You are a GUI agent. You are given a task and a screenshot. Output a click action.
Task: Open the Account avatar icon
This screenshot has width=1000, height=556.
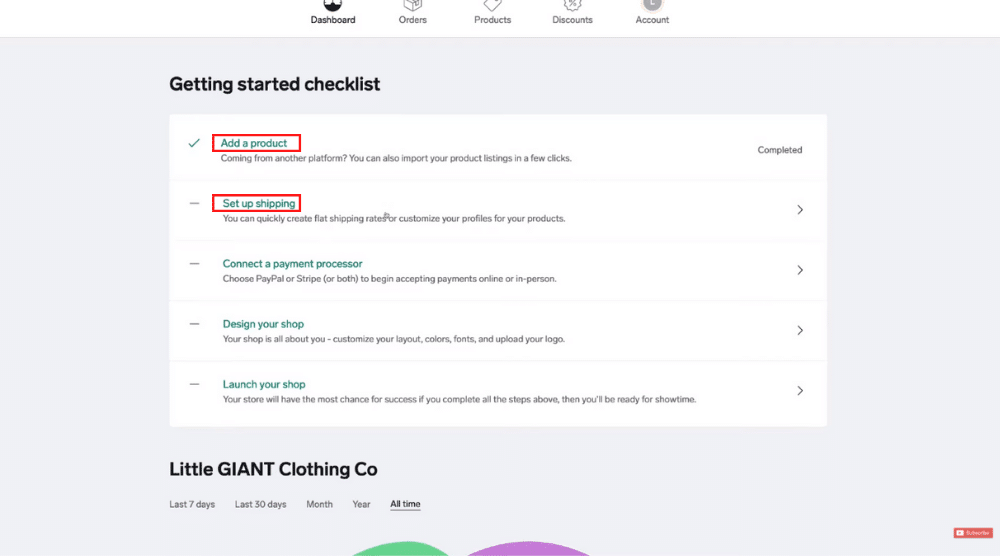pos(652,5)
